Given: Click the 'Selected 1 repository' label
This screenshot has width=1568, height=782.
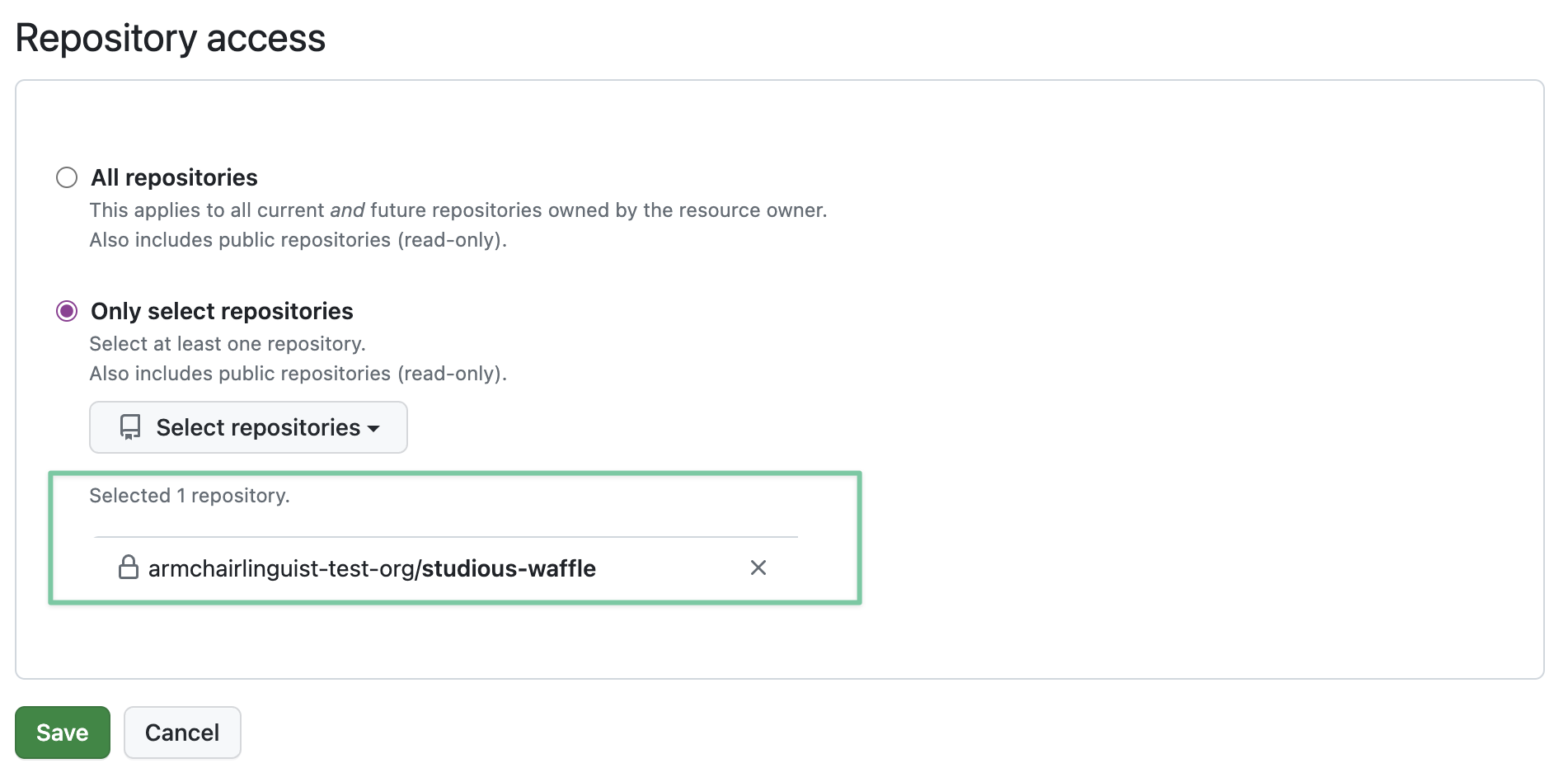Looking at the screenshot, I should coord(189,495).
